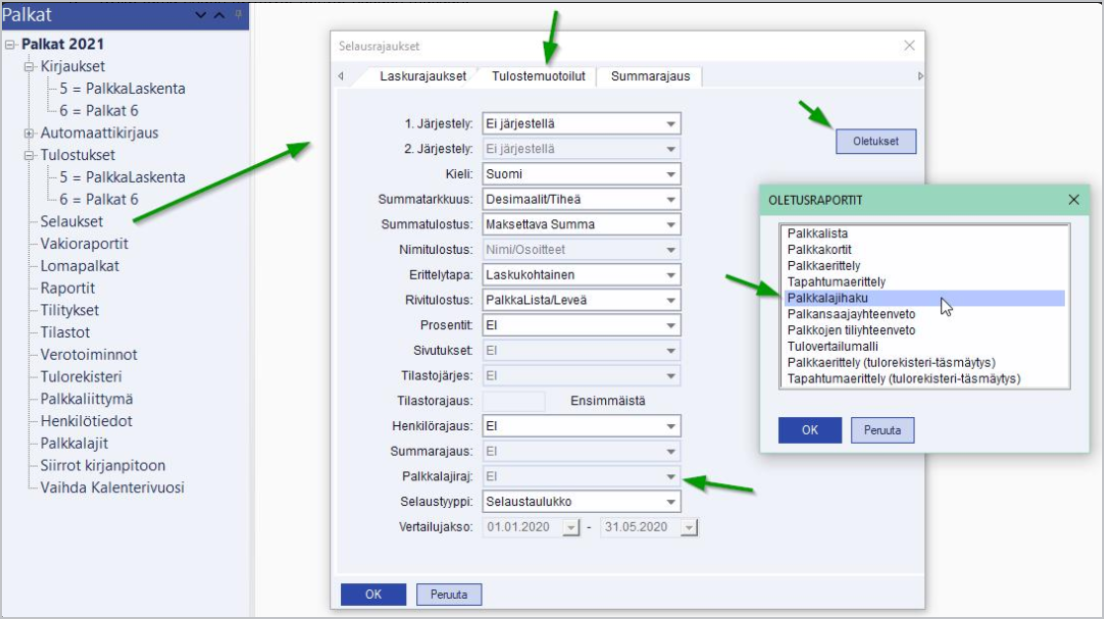
Task: Switch to the Tulostemuotoilut tab
Action: click(538, 76)
